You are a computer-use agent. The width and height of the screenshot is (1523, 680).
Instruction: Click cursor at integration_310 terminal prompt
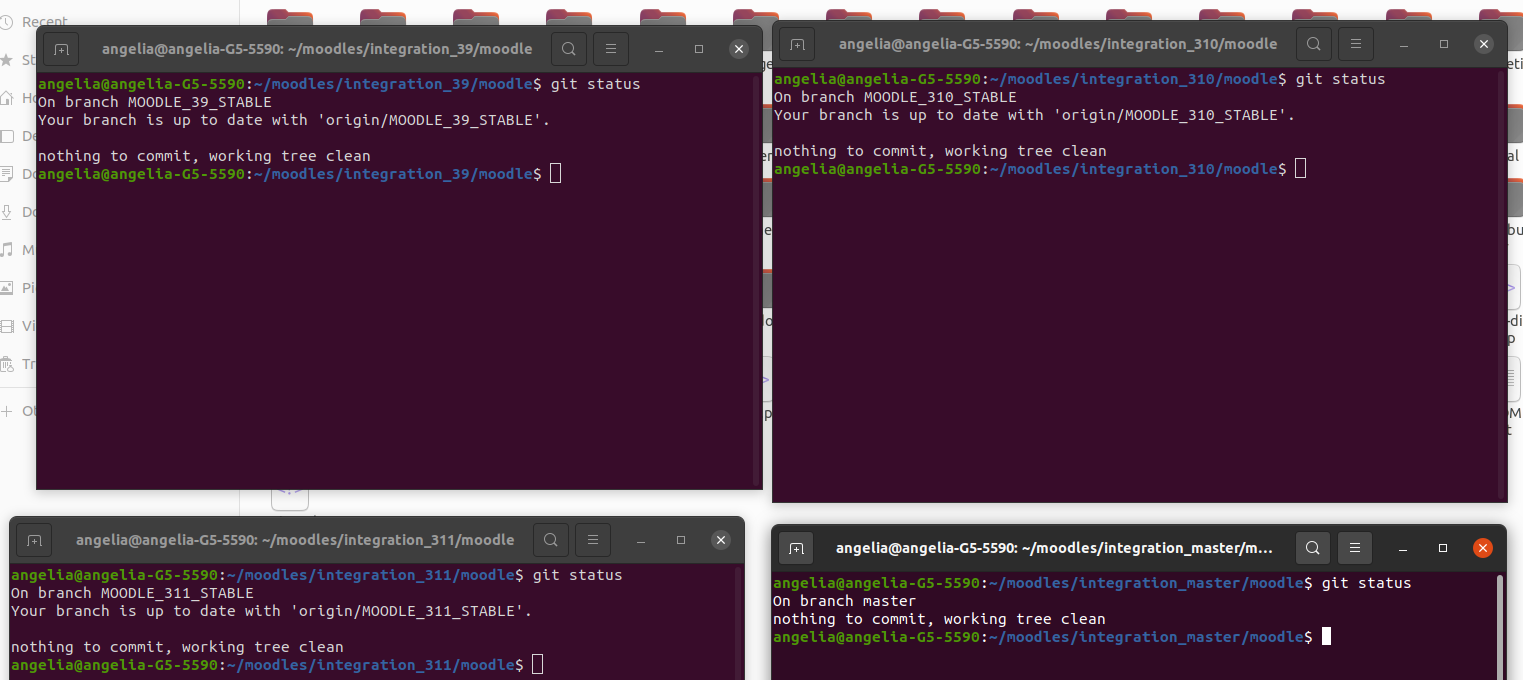1300,169
